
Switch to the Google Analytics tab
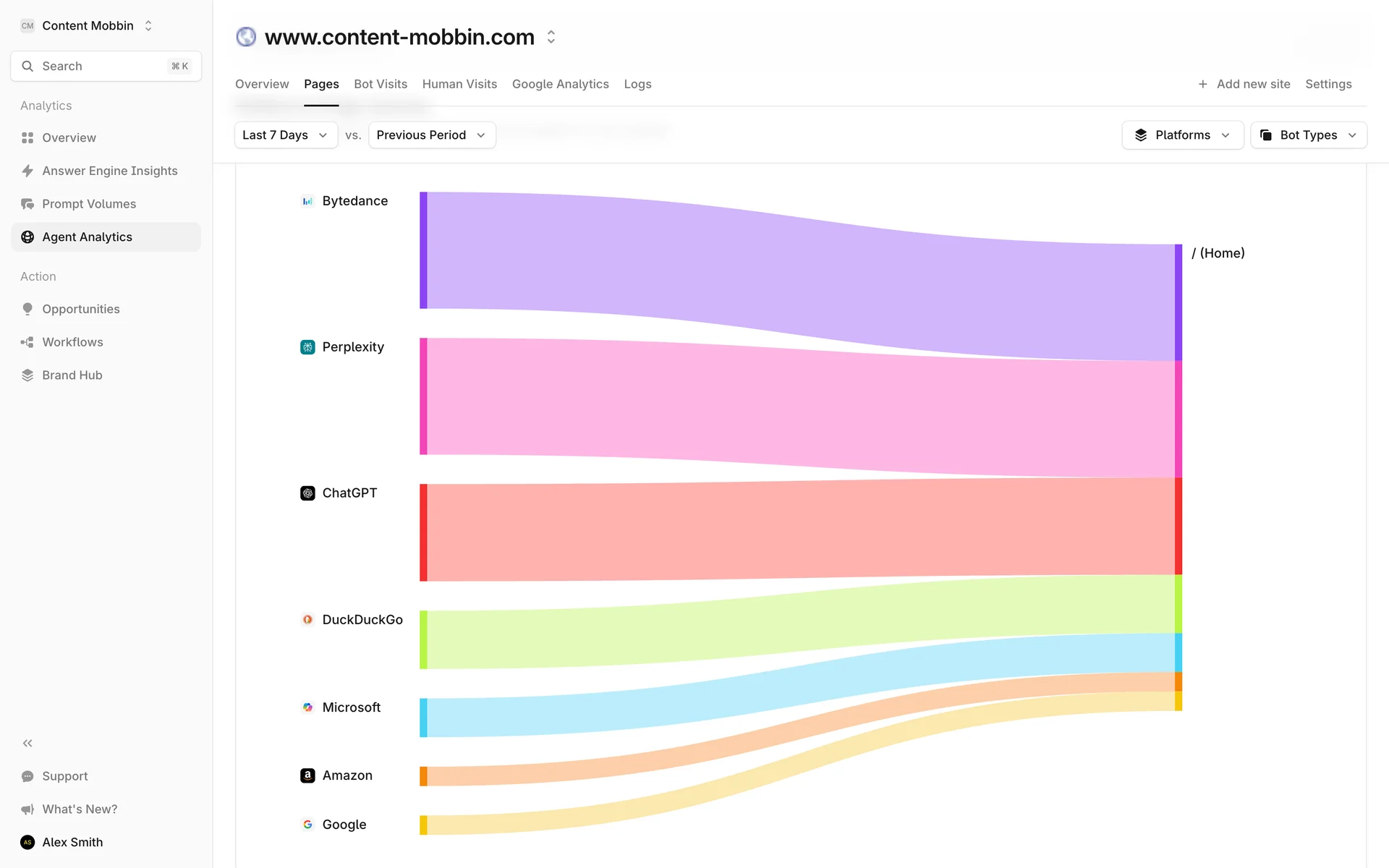(x=560, y=84)
